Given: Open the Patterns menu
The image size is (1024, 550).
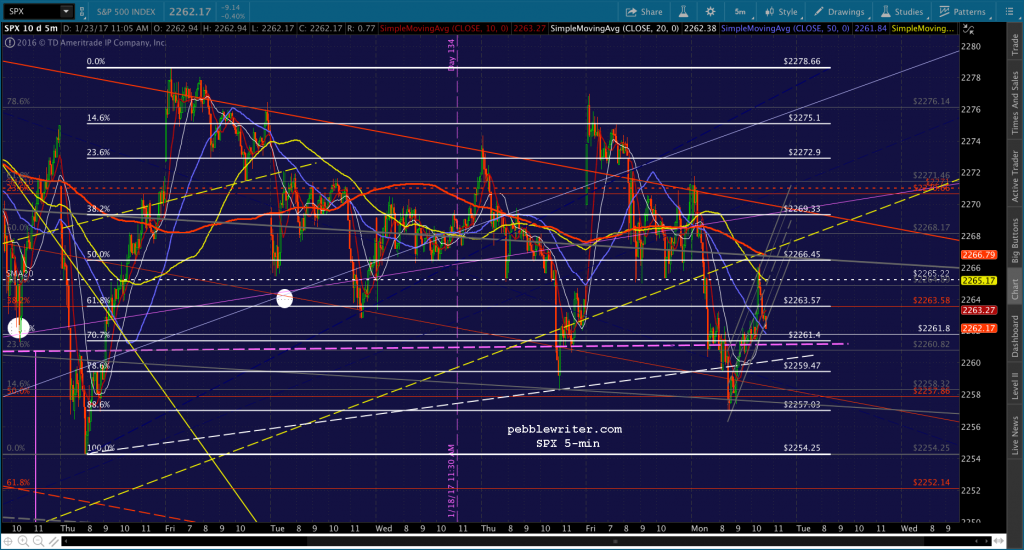Looking at the screenshot, I should (x=963, y=12).
